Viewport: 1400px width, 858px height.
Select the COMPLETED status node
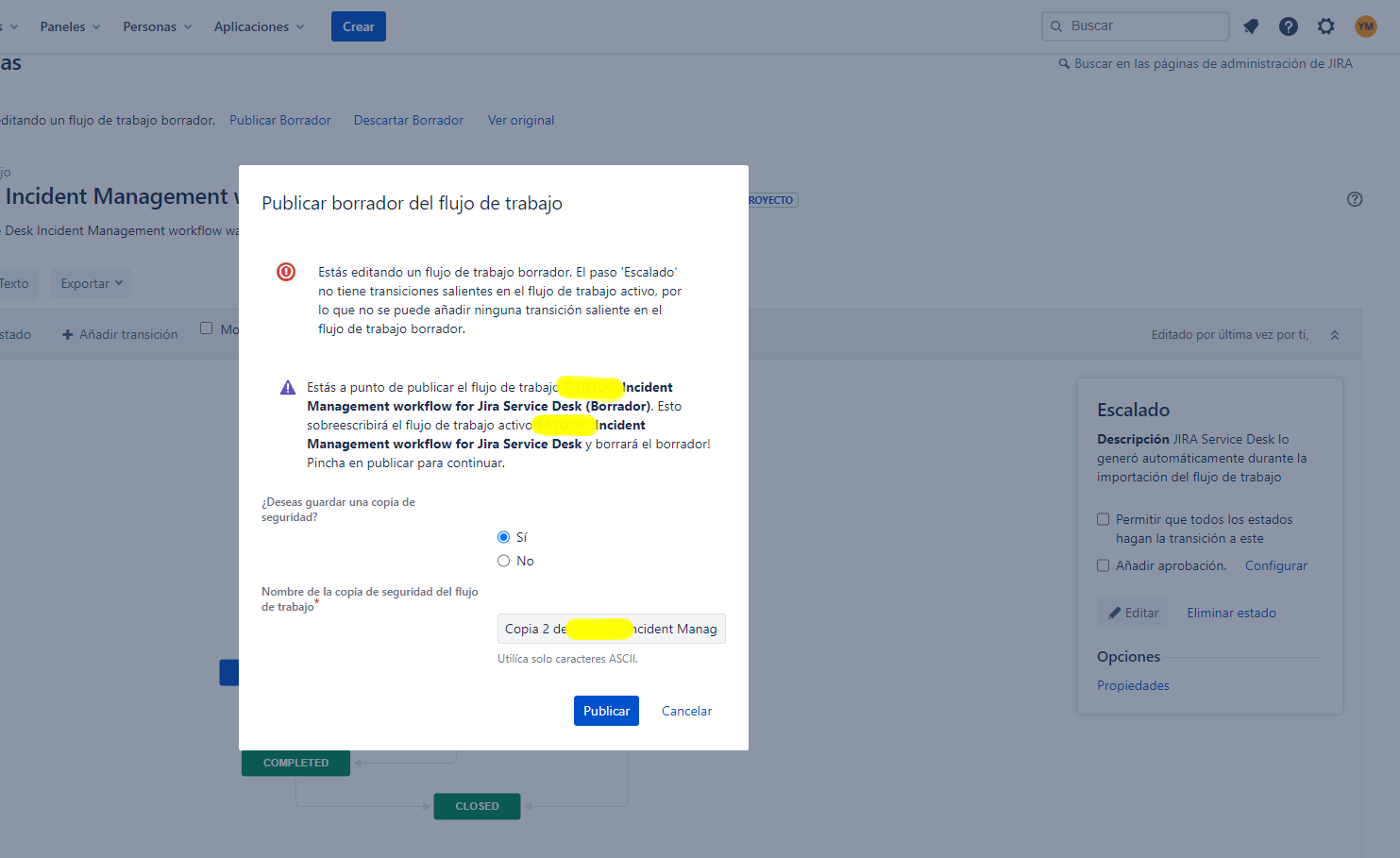[295, 763]
